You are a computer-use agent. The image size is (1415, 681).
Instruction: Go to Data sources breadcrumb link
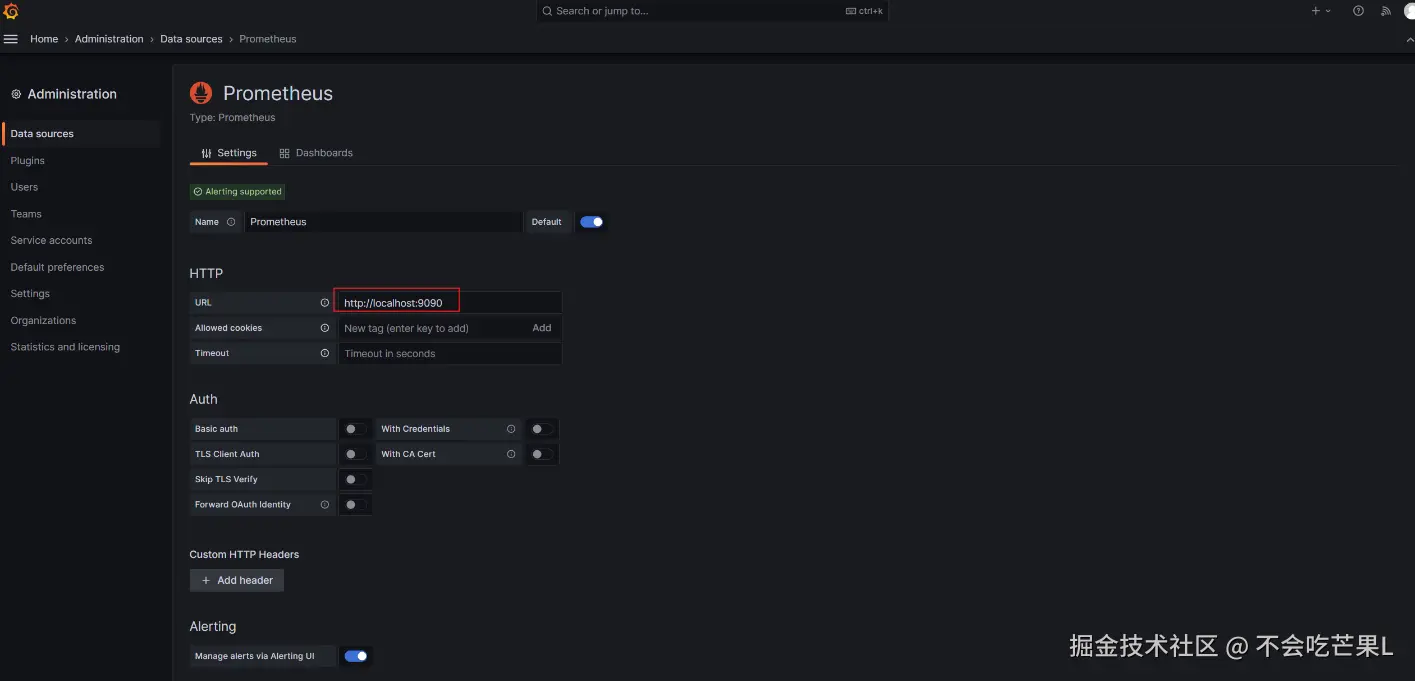191,39
